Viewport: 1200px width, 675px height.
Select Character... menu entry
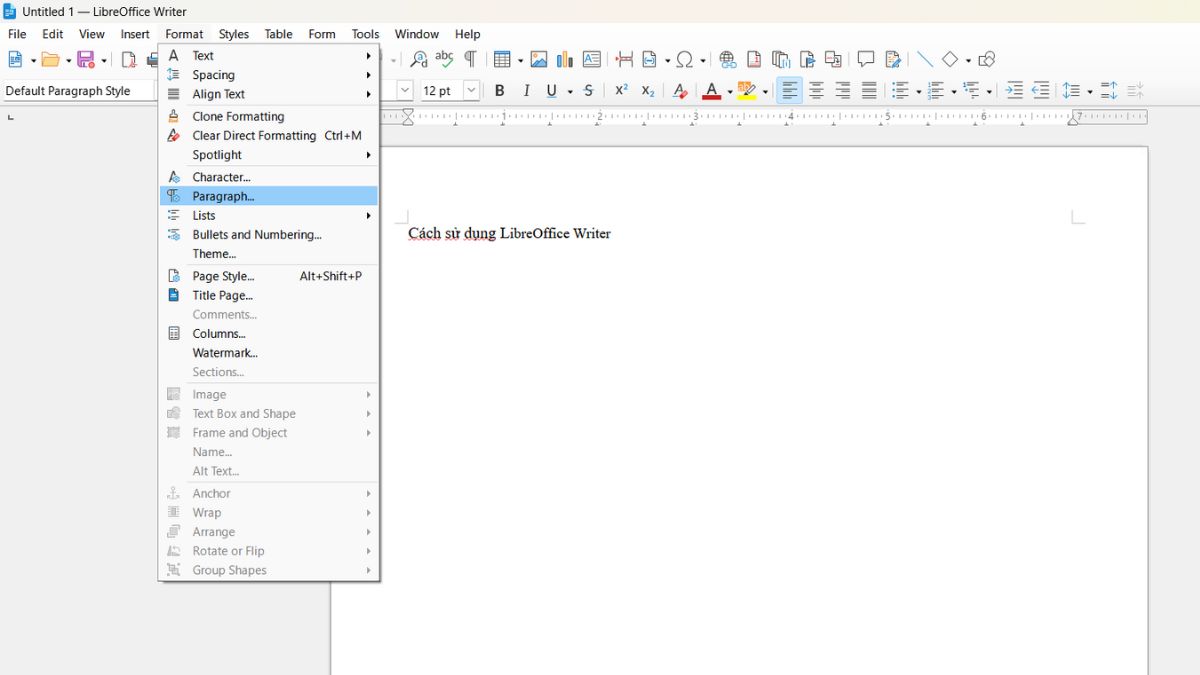coord(269,177)
